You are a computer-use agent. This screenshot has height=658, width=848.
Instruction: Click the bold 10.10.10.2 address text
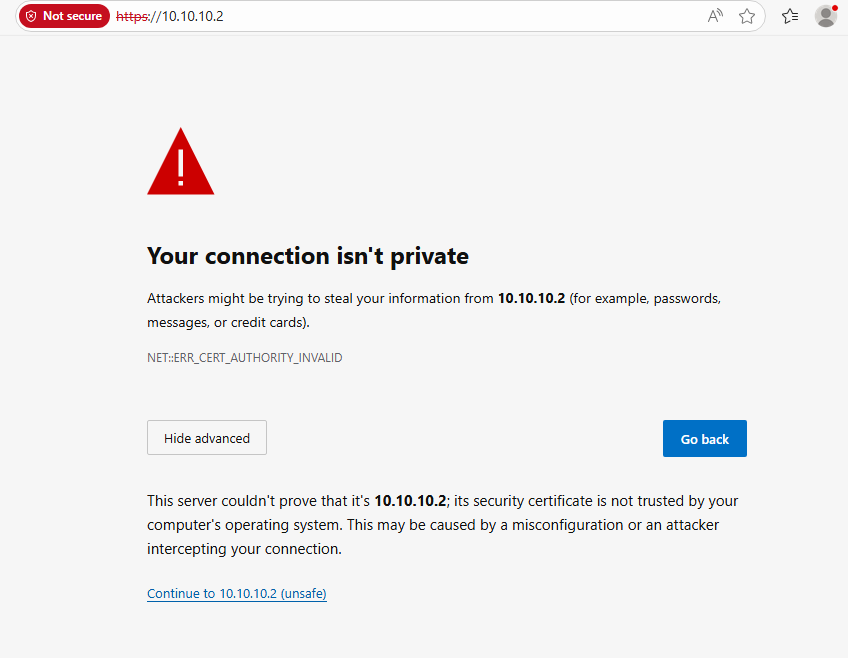(x=531, y=298)
